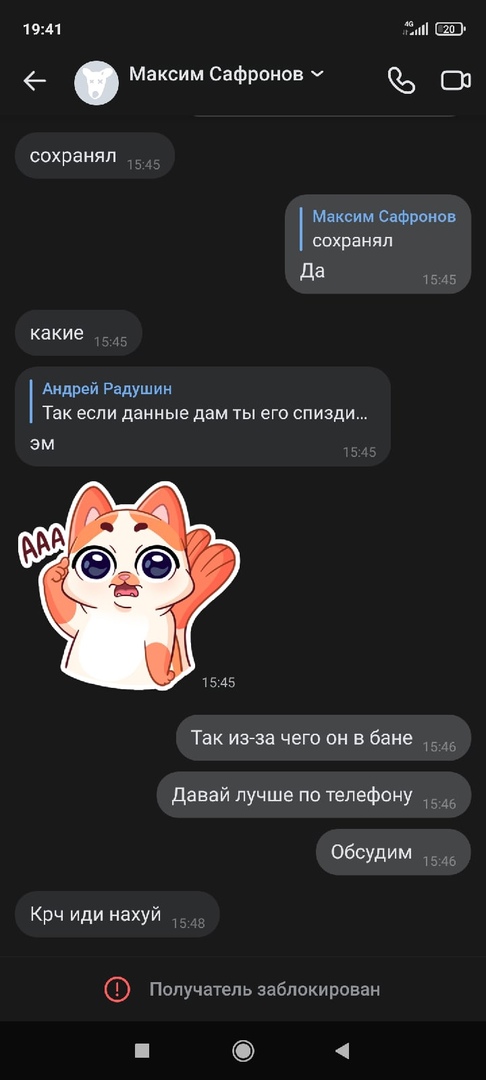Screen dimensions: 486x1080
Task: Open Максим Сафронов's profile avatar
Action: point(96,83)
